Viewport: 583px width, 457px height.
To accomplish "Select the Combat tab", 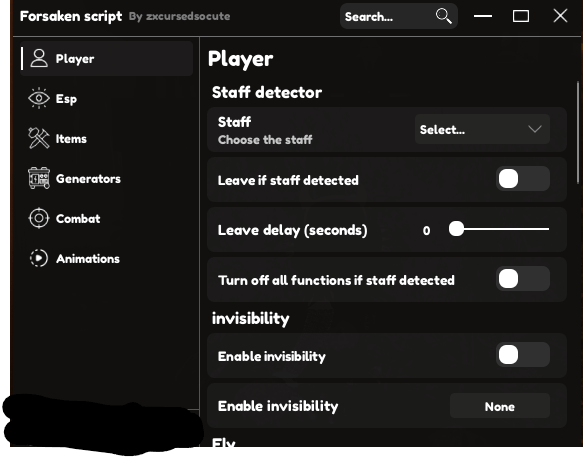I will click(107, 218).
